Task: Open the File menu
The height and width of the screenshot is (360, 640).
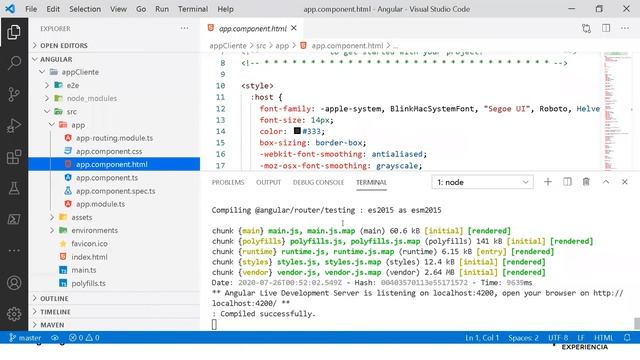Action: pyautogui.click(x=31, y=9)
